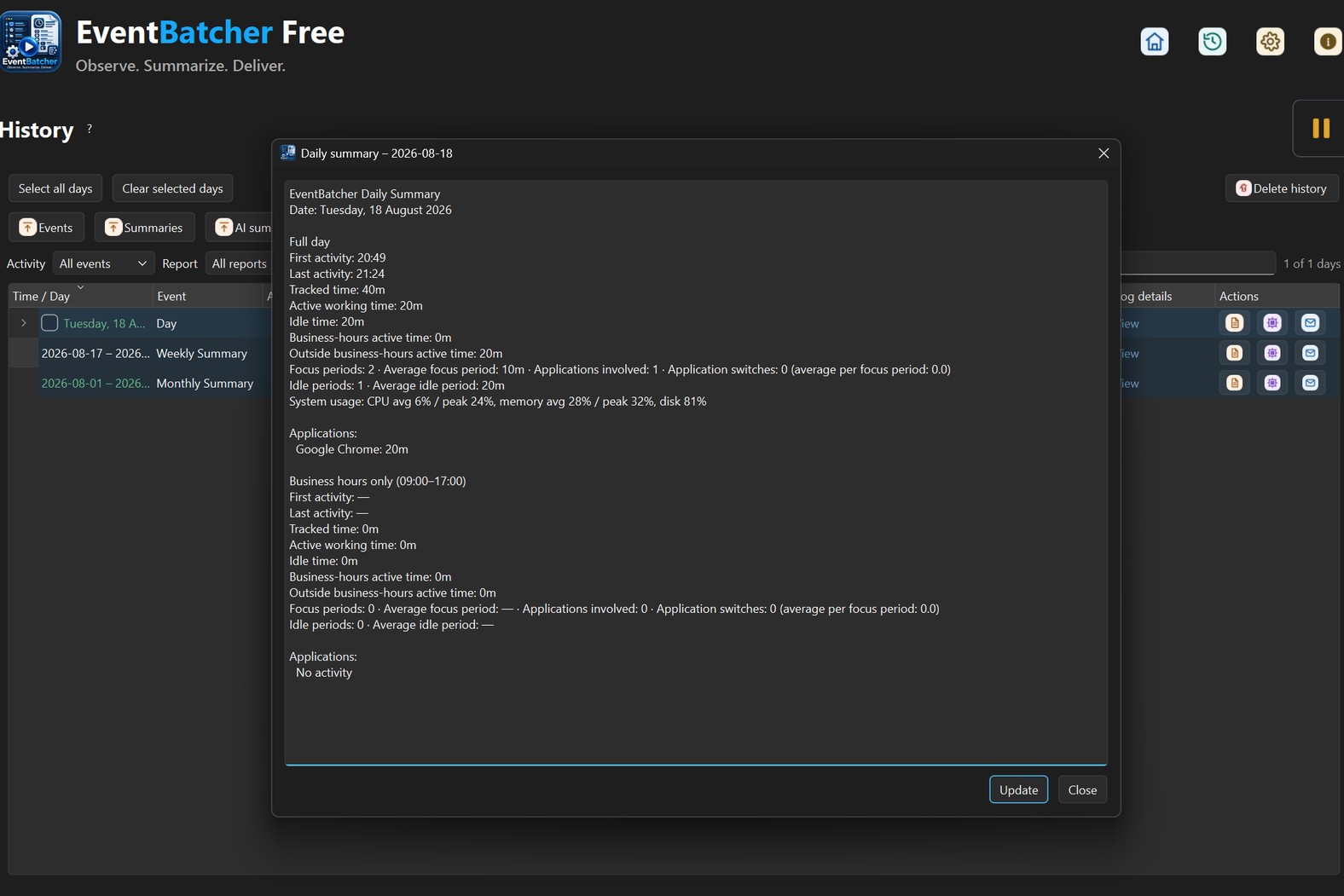Click the Day event cell in Tuesday row
This screenshot has width=1344, height=896.
coord(166,323)
